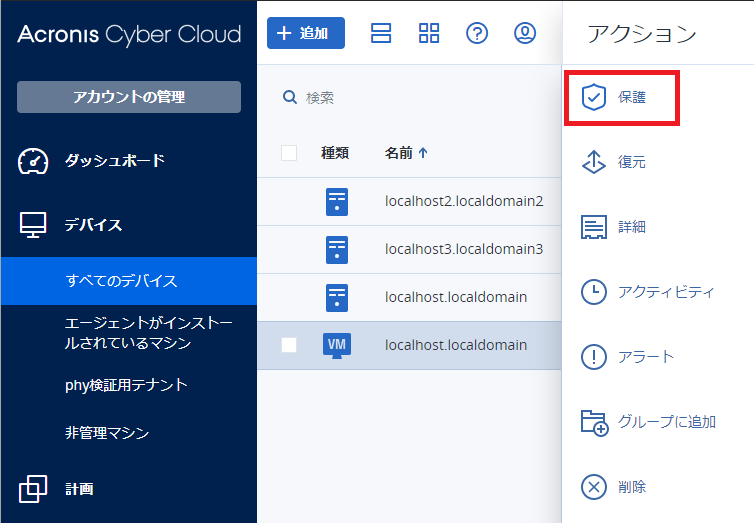Click the 削除 (Delete) icon
This screenshot has height=523, width=754.
(x=594, y=487)
